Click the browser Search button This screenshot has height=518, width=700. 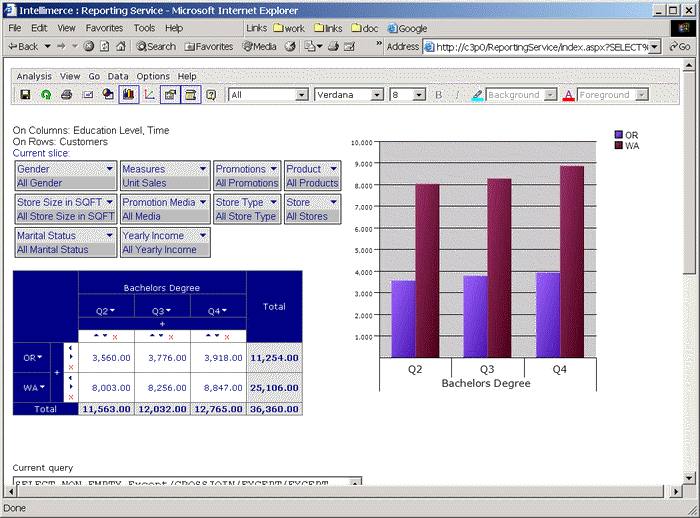[156, 46]
